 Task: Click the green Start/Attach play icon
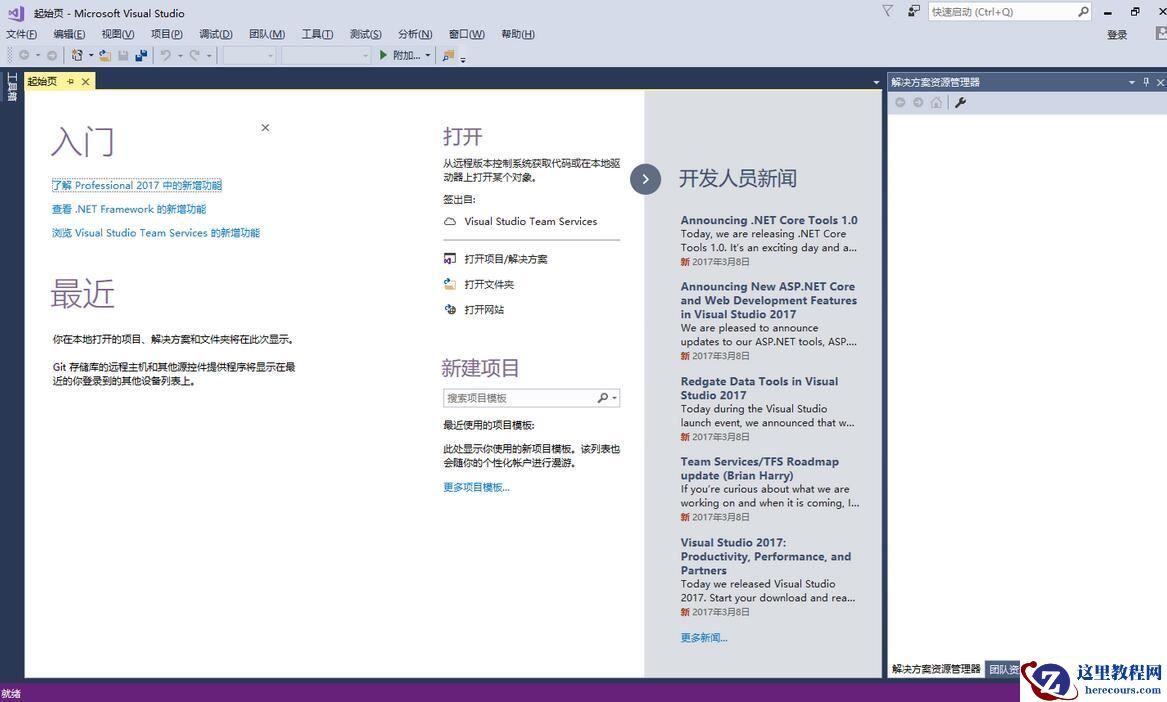tap(383, 55)
